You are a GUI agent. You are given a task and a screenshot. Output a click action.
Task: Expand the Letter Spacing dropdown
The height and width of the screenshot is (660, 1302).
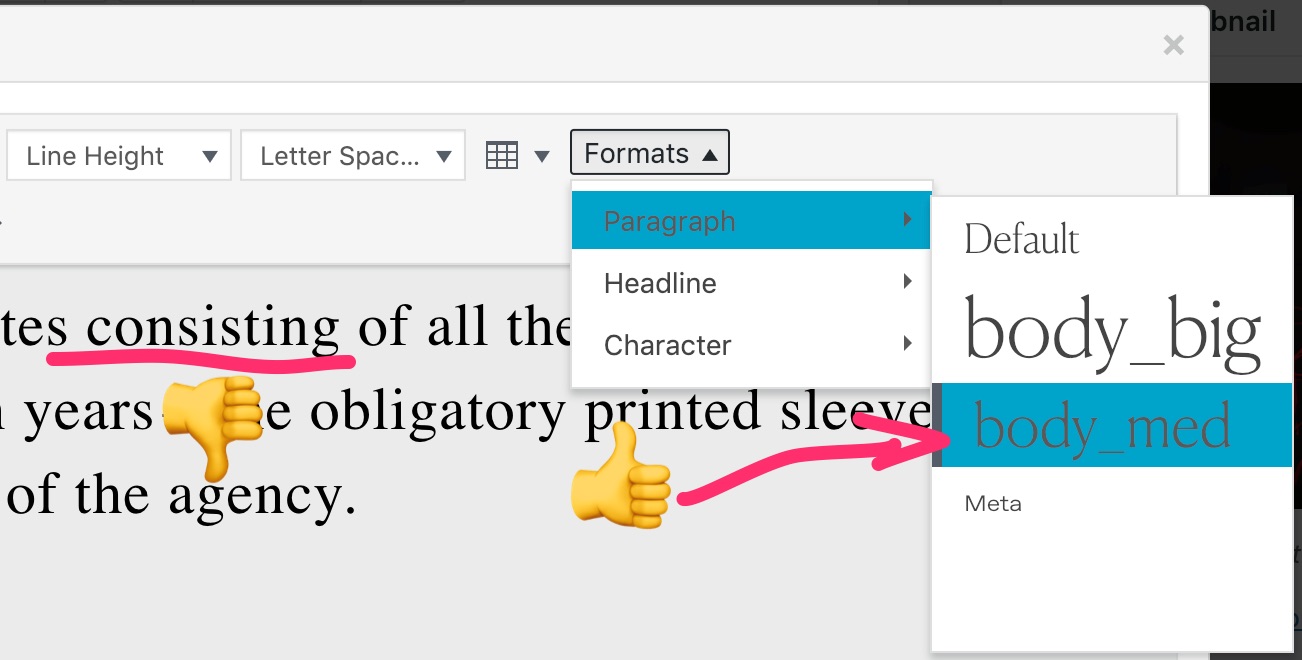(352, 156)
